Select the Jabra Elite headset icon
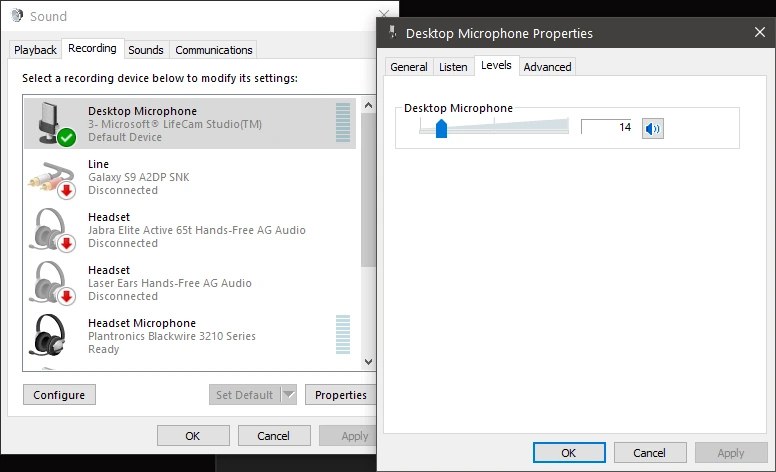776x472 pixels. 51,231
